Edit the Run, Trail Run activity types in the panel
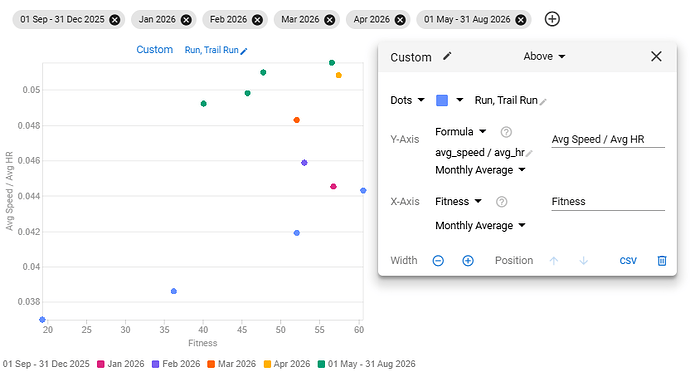 [510, 100]
